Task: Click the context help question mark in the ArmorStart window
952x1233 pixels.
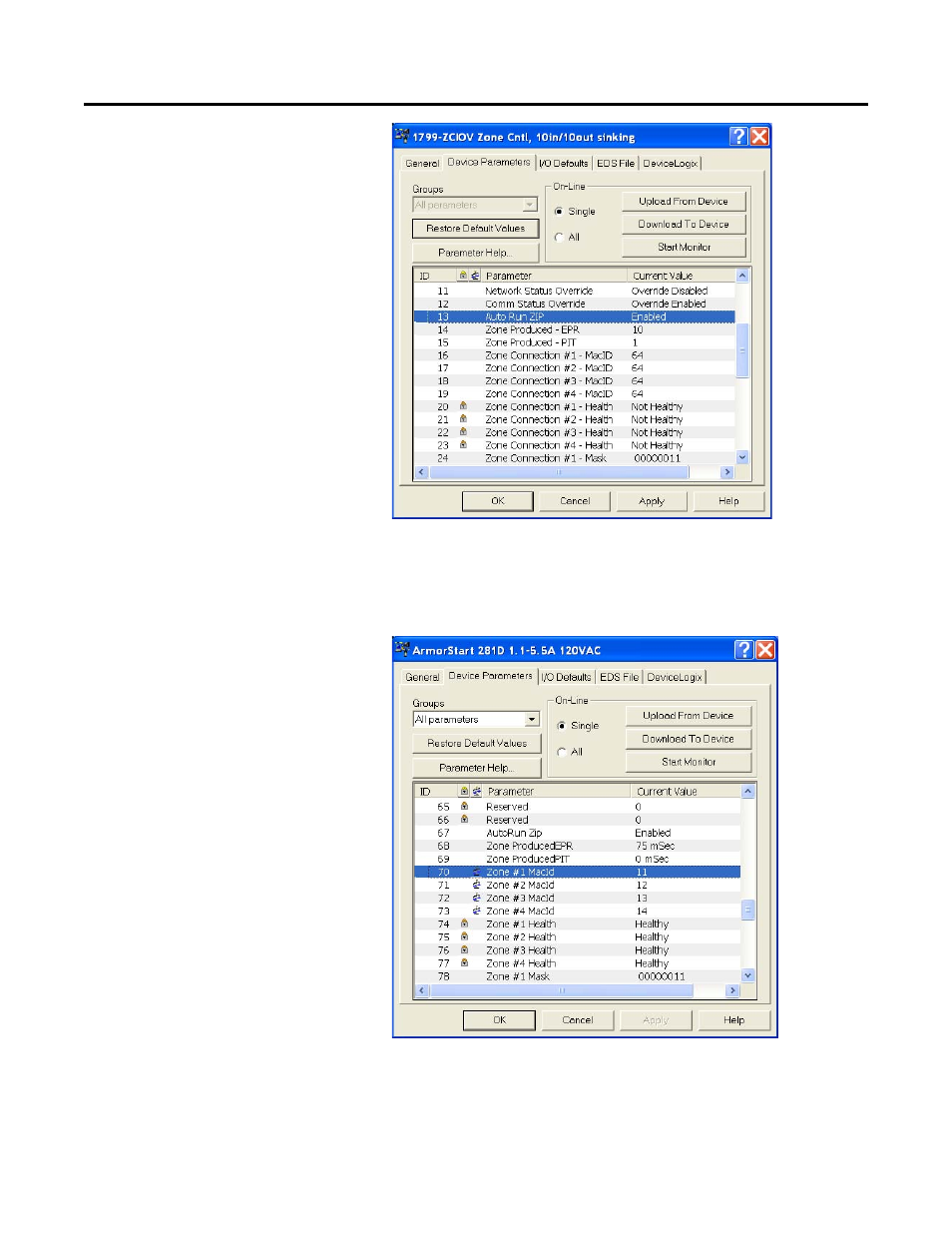Action: coord(743,650)
